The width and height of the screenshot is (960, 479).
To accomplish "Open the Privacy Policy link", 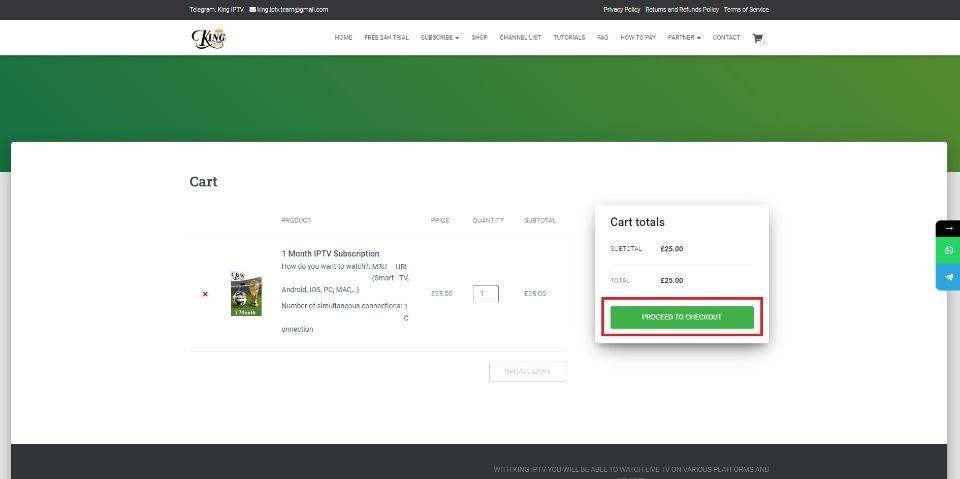I will coord(621,10).
